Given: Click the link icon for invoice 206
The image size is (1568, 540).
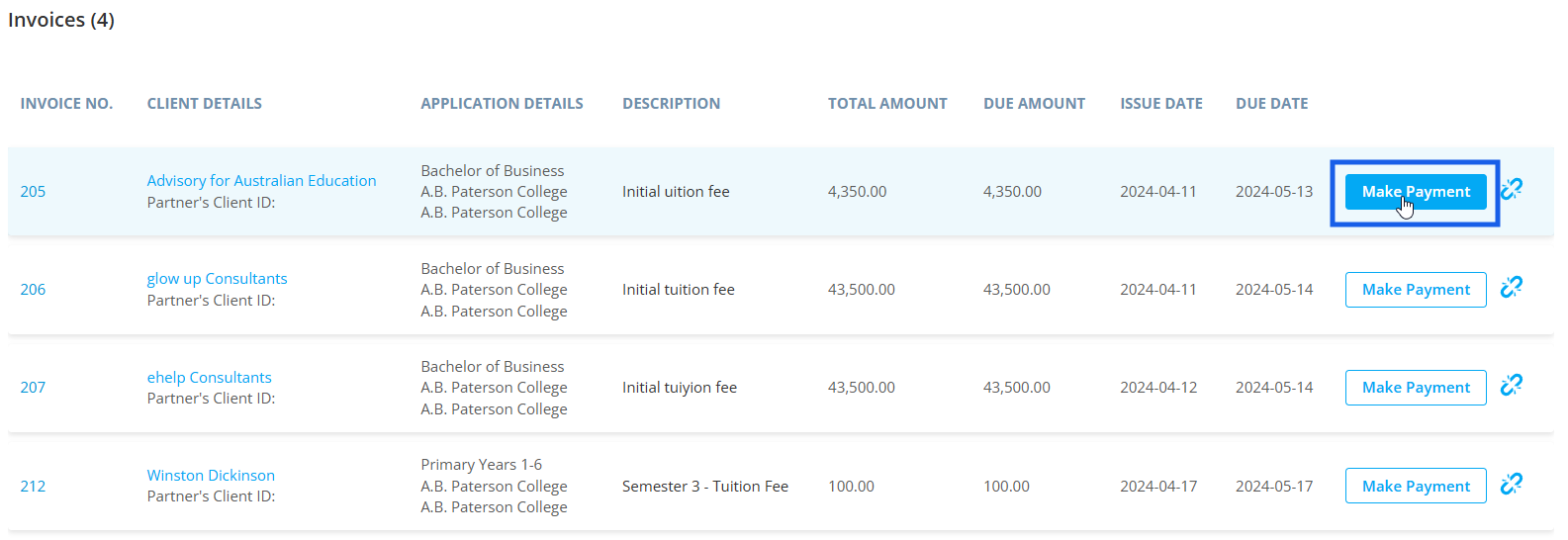Looking at the screenshot, I should 1511,287.
